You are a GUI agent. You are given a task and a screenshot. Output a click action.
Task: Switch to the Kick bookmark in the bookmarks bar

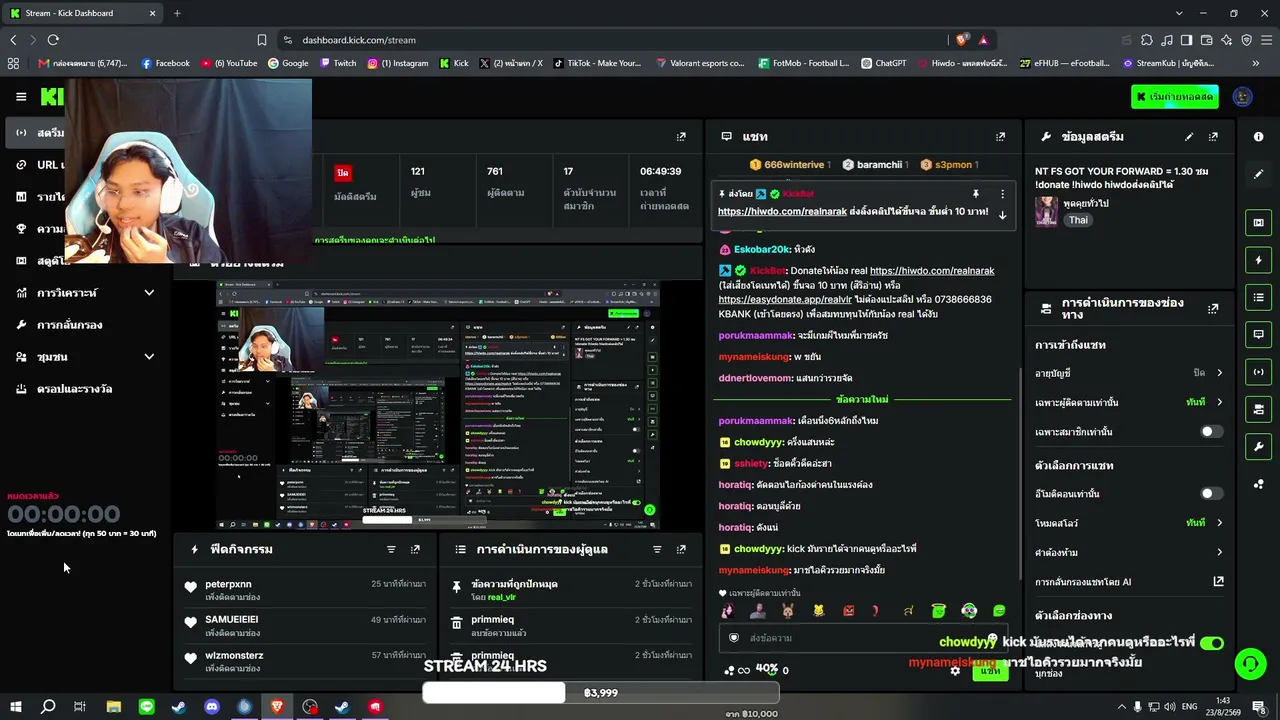coord(454,63)
